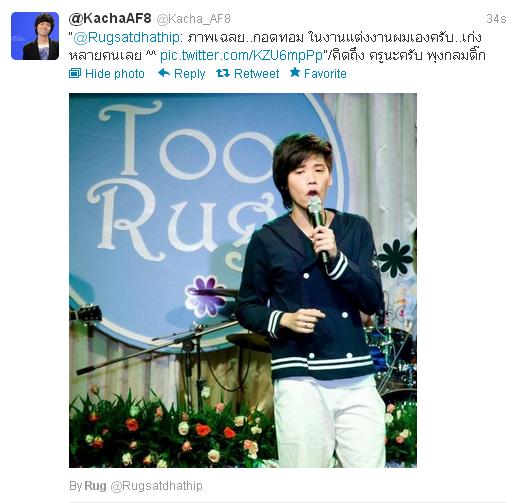Viewport: 521px width, 503px height.
Task: Open @Rugsatdhathip mention in tweet text
Action: click(x=126, y=38)
